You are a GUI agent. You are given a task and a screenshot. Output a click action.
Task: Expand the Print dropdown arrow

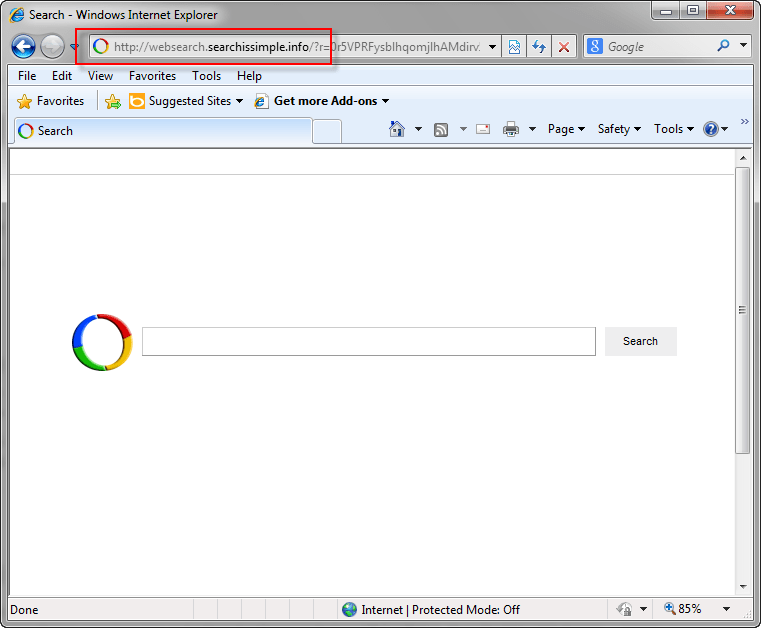tap(532, 129)
